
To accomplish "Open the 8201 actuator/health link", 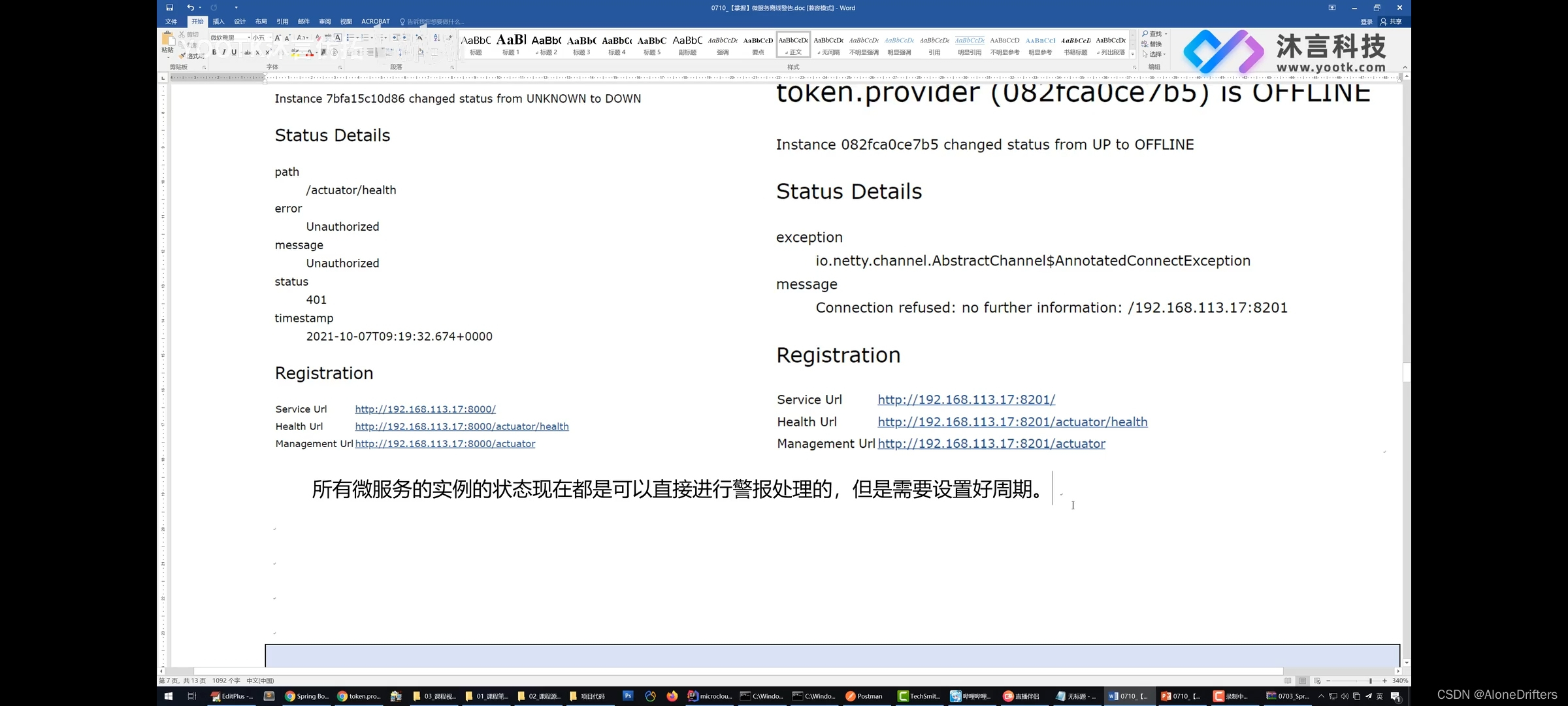I will click(x=1012, y=422).
